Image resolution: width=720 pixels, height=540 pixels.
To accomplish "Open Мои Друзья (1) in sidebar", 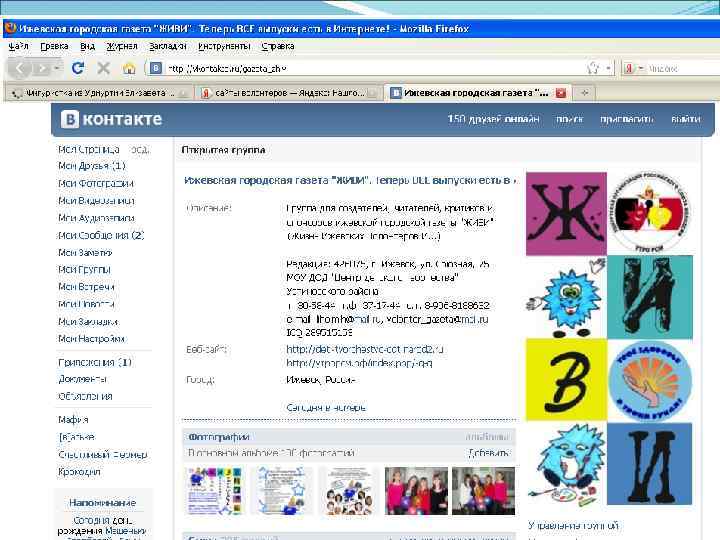I will [x=92, y=166].
